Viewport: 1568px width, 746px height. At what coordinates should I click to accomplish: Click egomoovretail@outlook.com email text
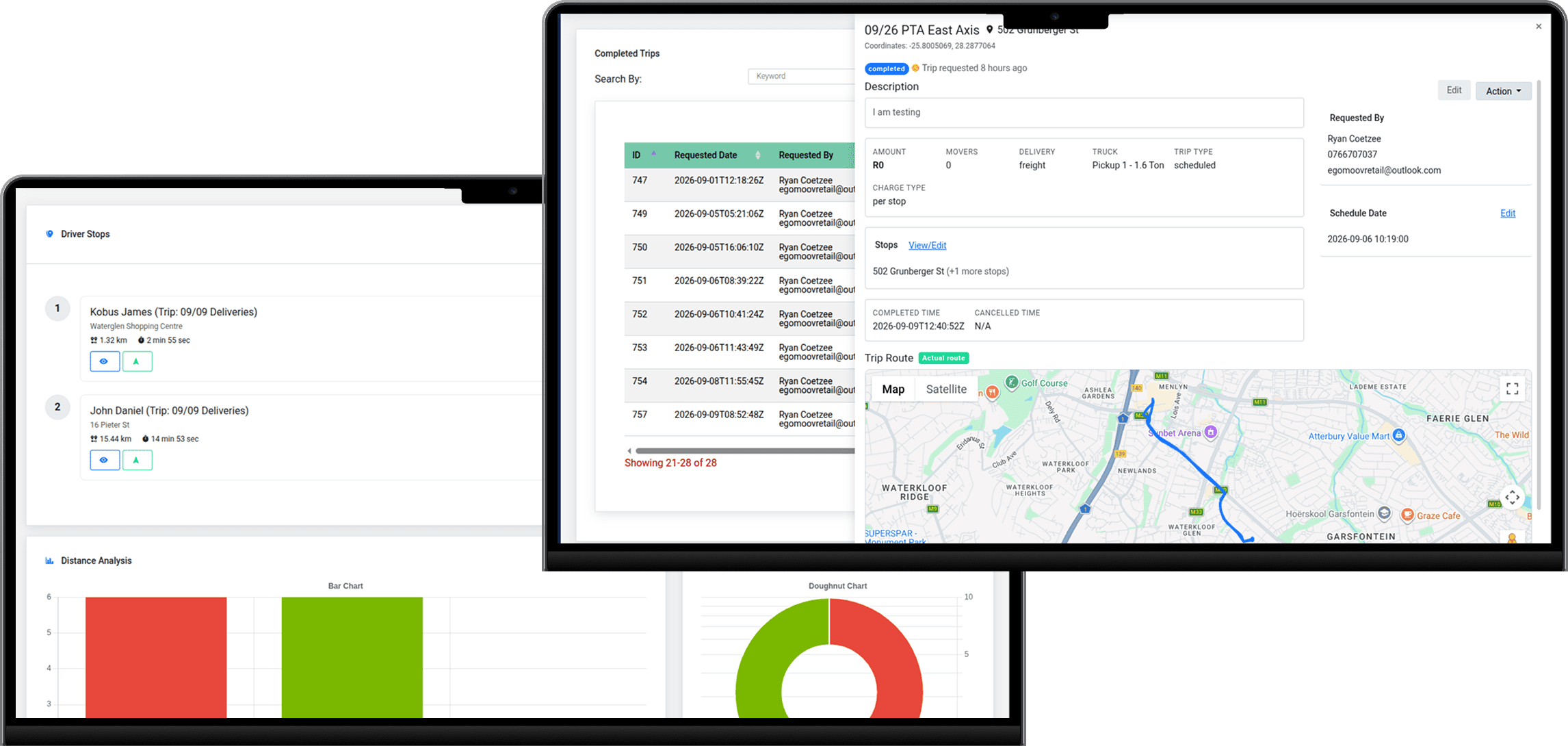pyautogui.click(x=1384, y=170)
